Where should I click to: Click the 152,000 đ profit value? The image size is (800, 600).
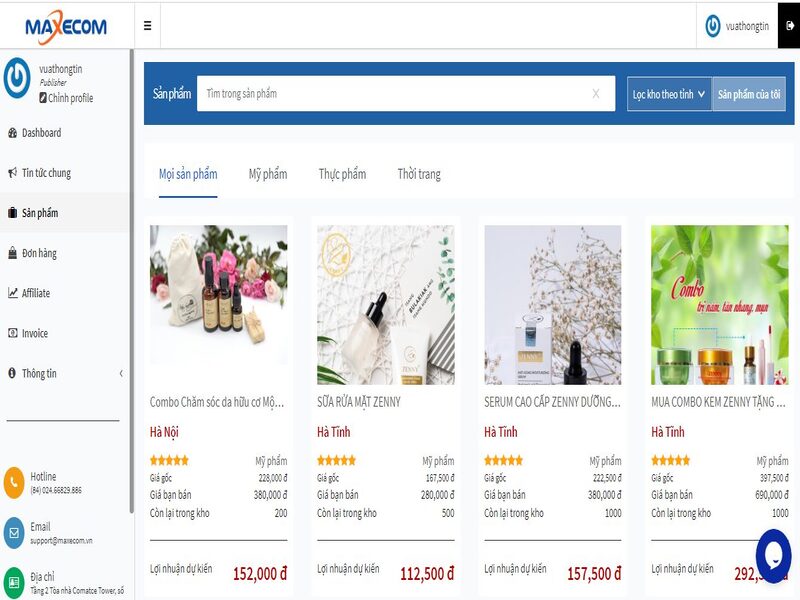[260, 574]
